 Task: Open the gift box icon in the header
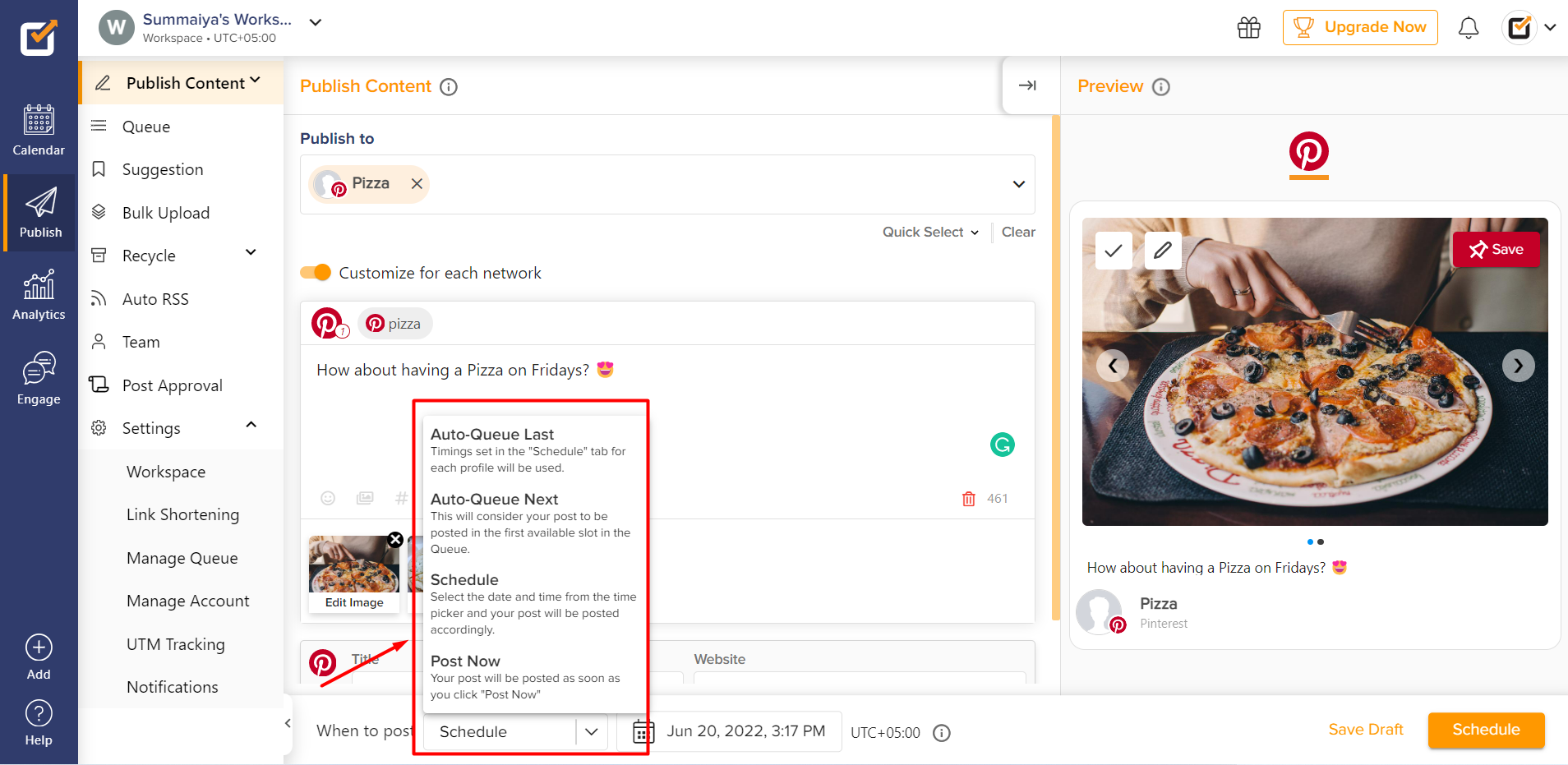1248,27
